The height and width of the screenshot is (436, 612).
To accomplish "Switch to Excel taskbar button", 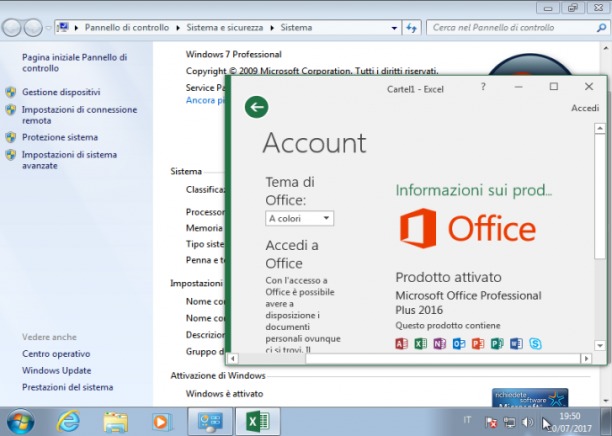I will 258,422.
